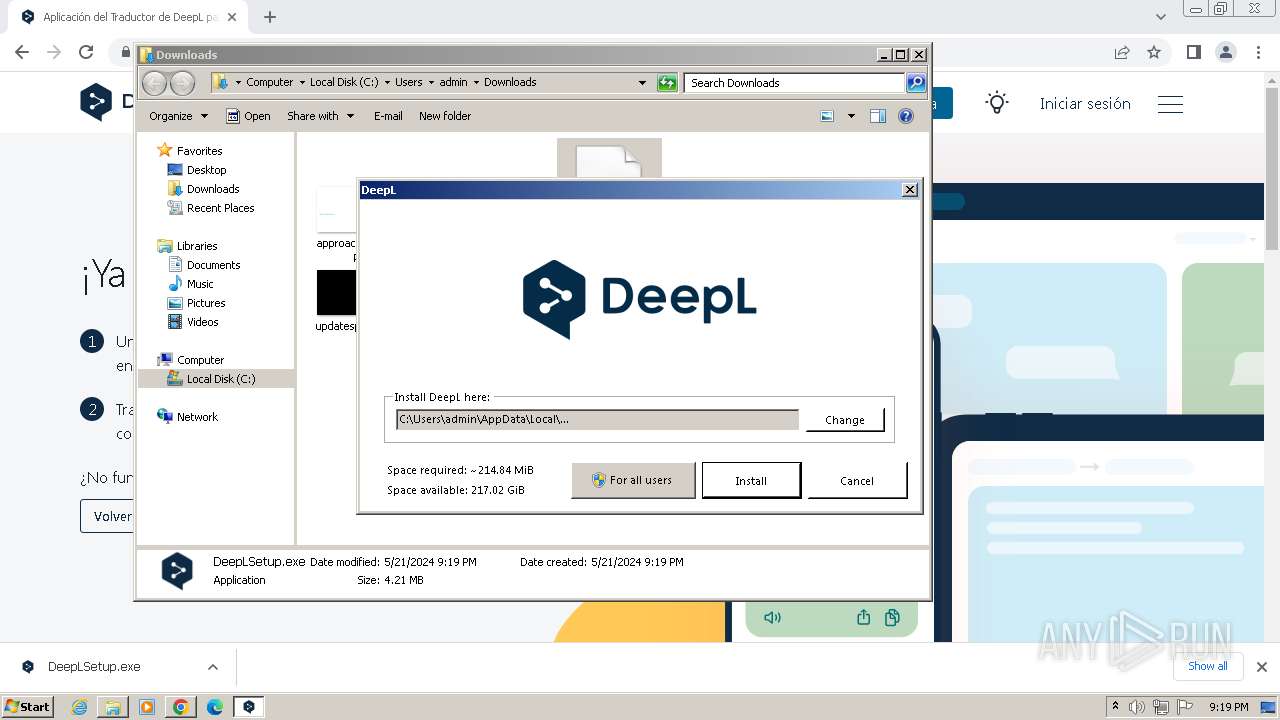Open the DeepL page hamburger menu
The height and width of the screenshot is (720, 1280).
1170,104
